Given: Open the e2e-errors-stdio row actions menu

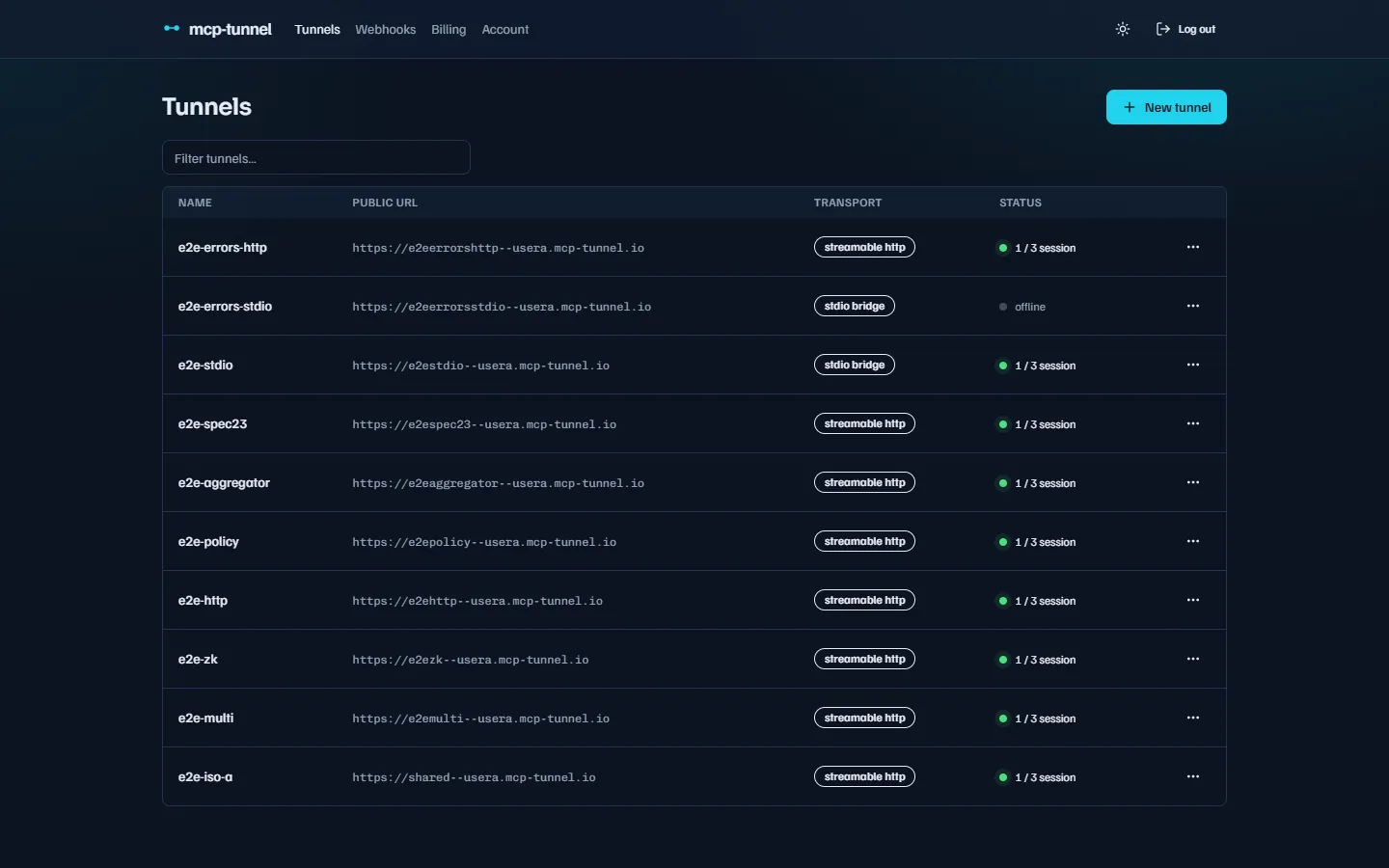Looking at the screenshot, I should click(1193, 306).
